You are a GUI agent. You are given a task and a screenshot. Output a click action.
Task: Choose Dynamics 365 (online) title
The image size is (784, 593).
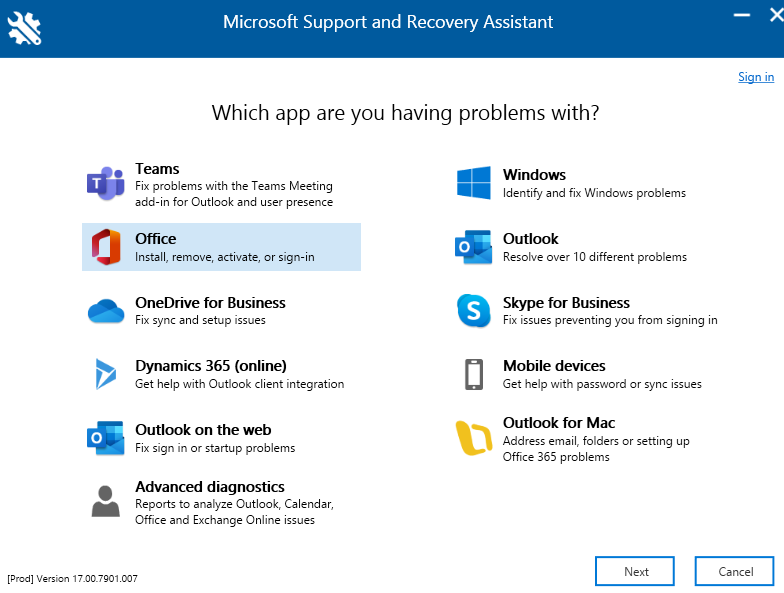coord(210,366)
